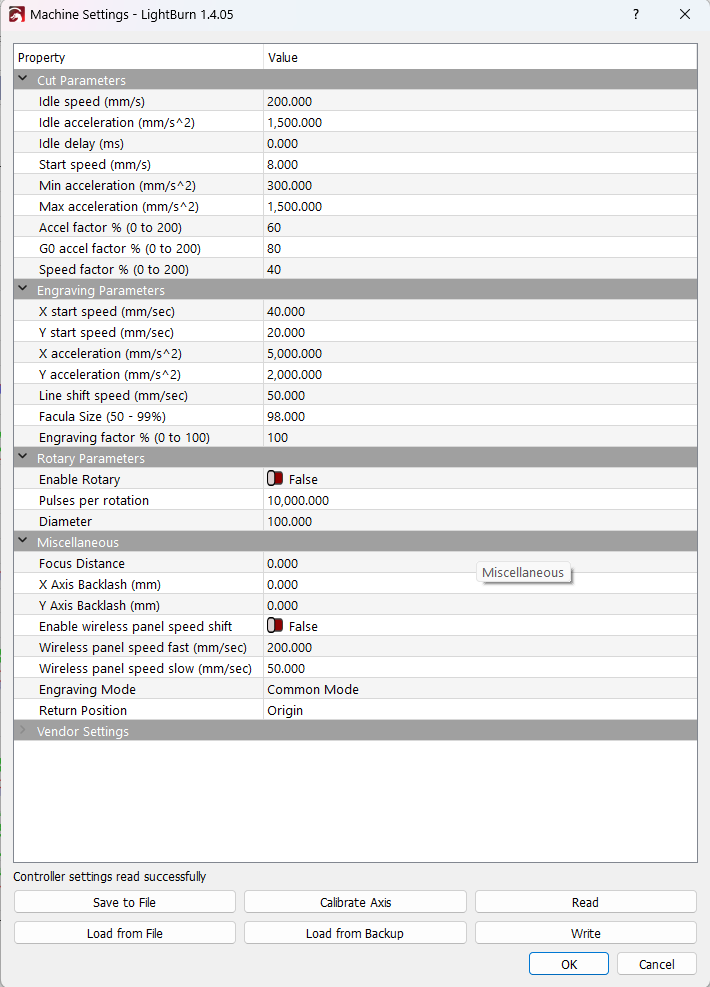Screen dimensions: 710x987
Task: Confirm with the OK button
Action: tap(569, 964)
